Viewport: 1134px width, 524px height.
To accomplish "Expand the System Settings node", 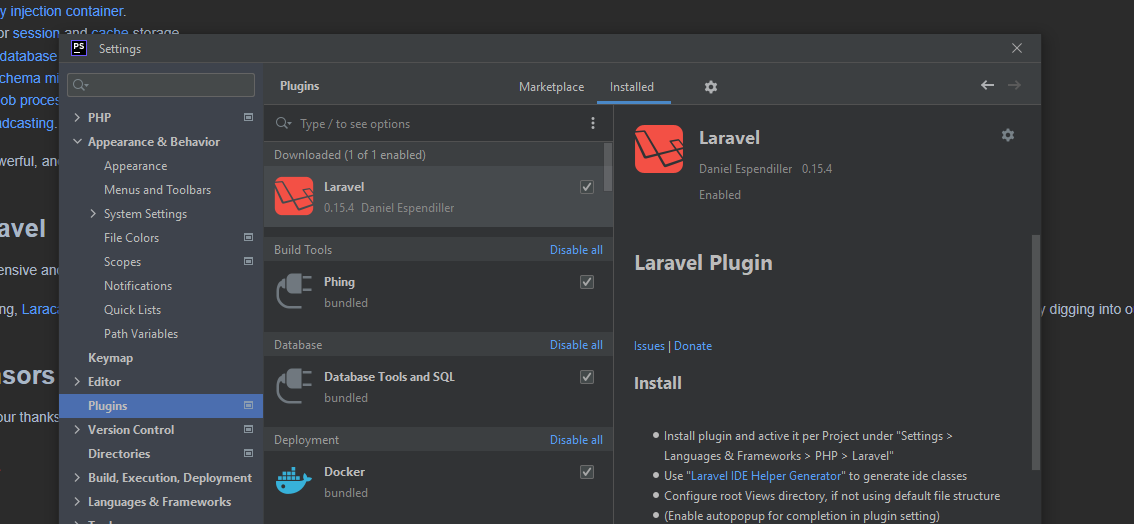I will tap(93, 213).
